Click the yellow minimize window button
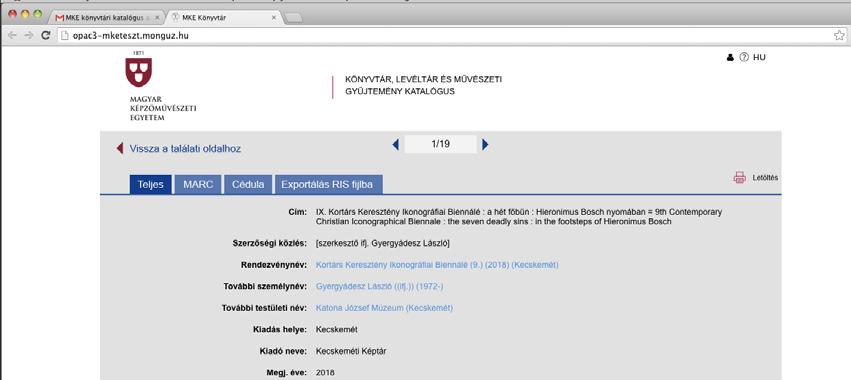The image size is (851, 380). click(x=25, y=15)
